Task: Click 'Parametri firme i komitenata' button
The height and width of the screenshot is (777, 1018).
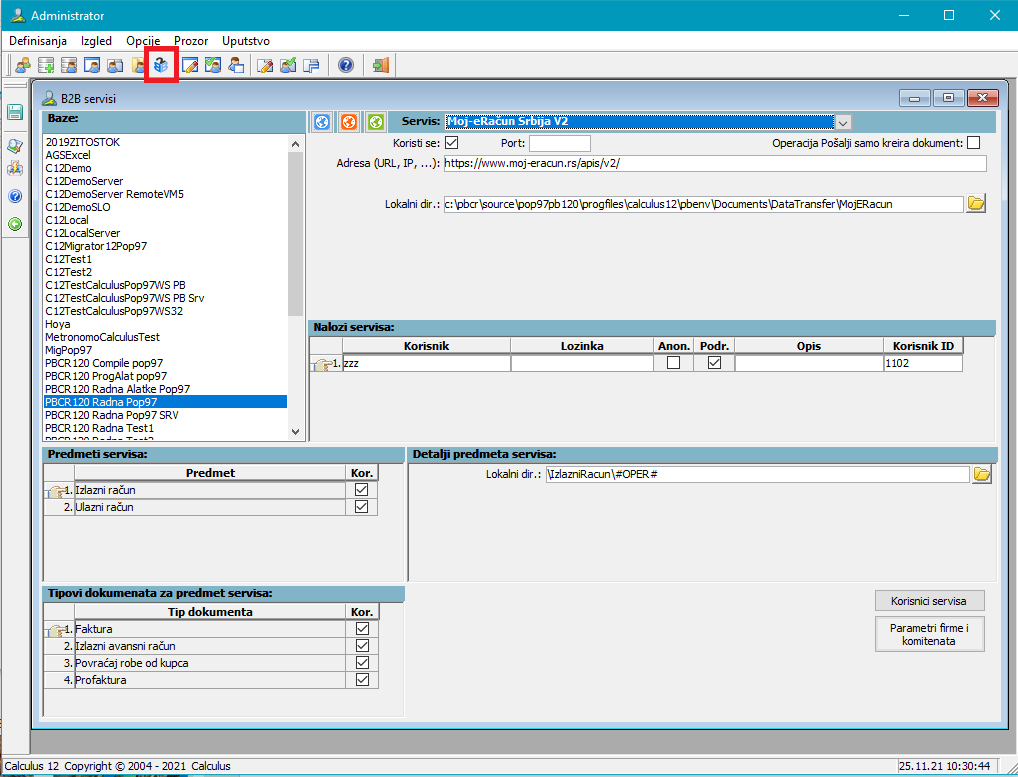Action: [x=930, y=635]
